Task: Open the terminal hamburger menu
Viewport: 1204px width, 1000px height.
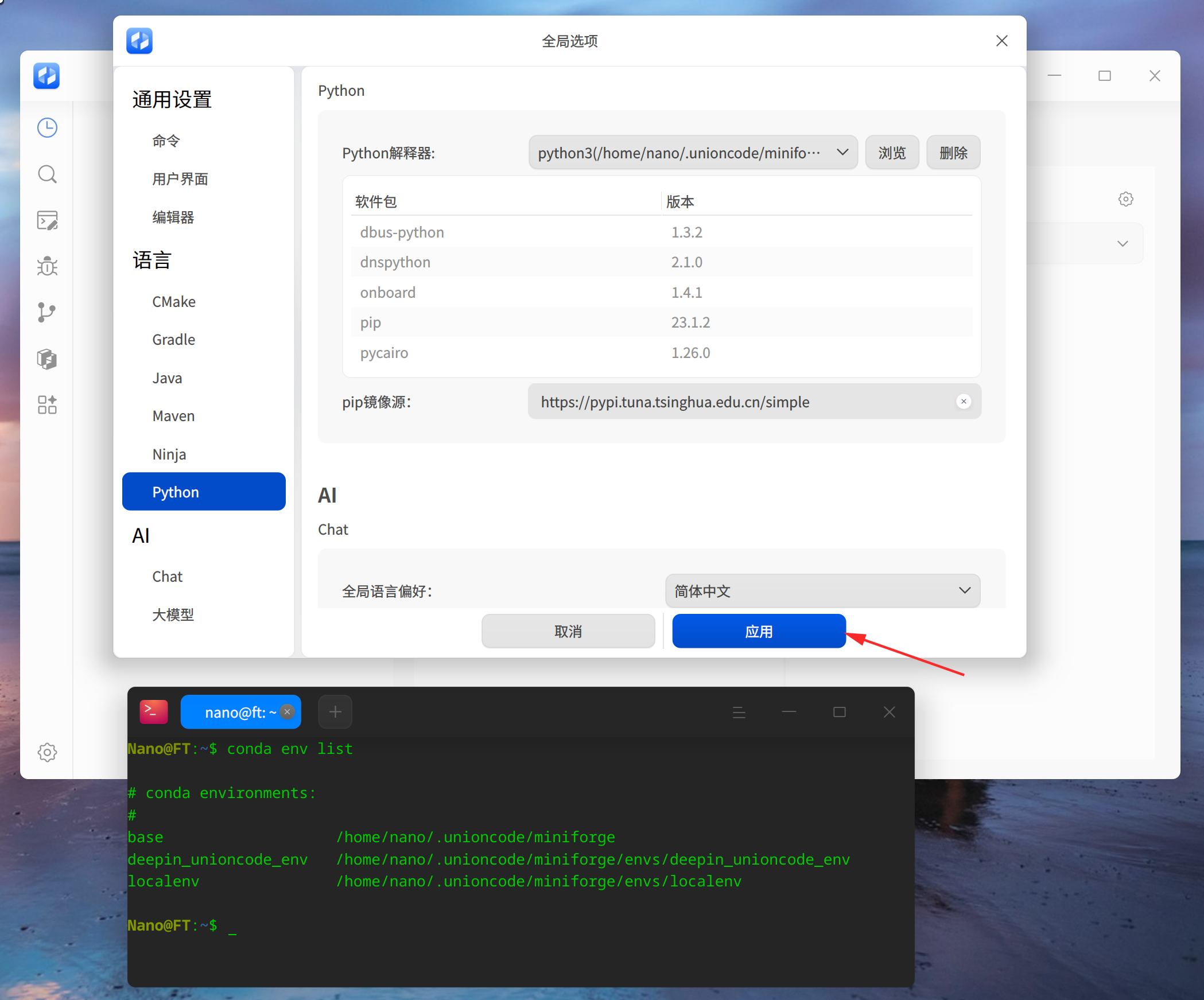Action: (739, 712)
